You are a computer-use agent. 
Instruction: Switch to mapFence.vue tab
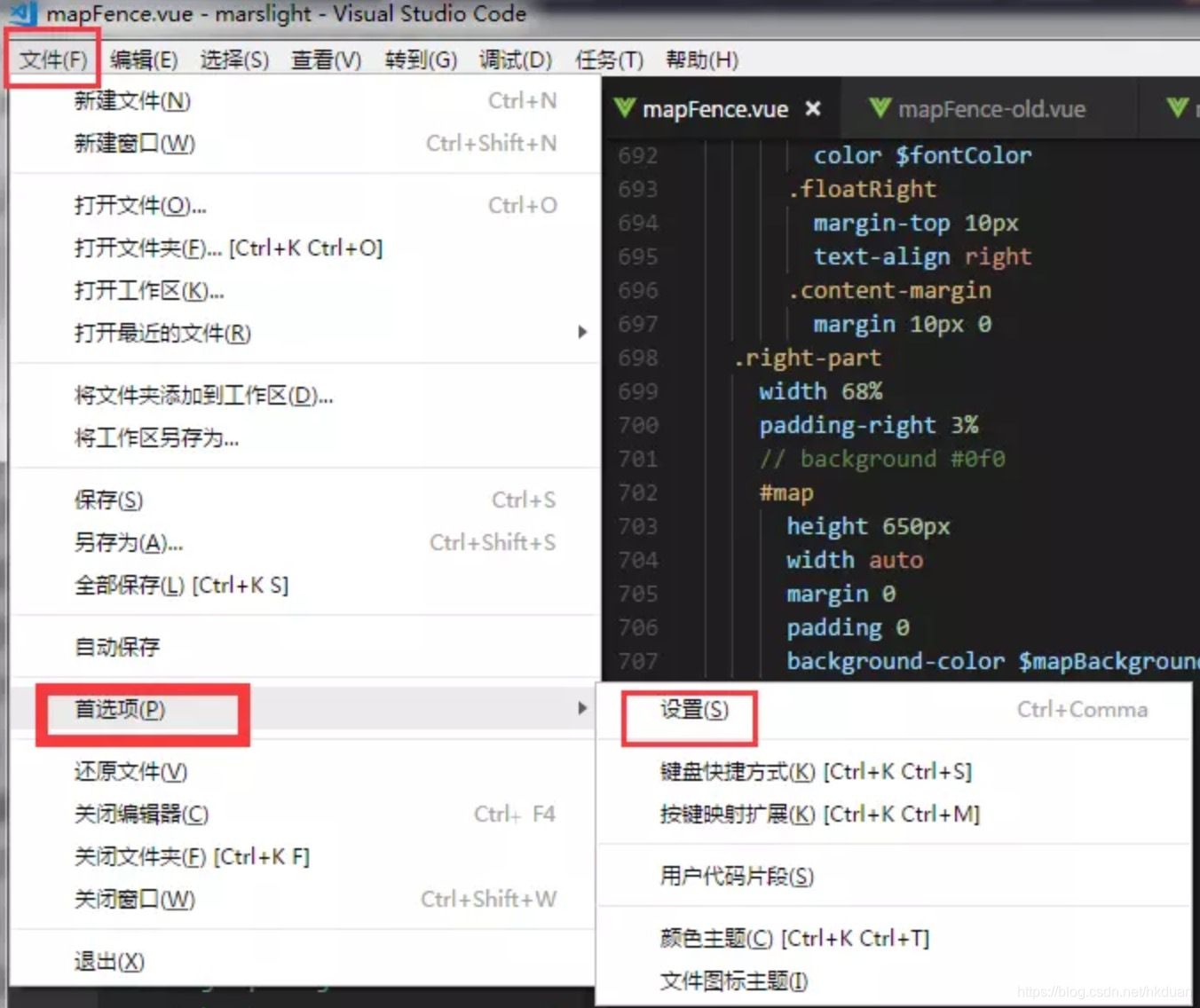click(720, 108)
